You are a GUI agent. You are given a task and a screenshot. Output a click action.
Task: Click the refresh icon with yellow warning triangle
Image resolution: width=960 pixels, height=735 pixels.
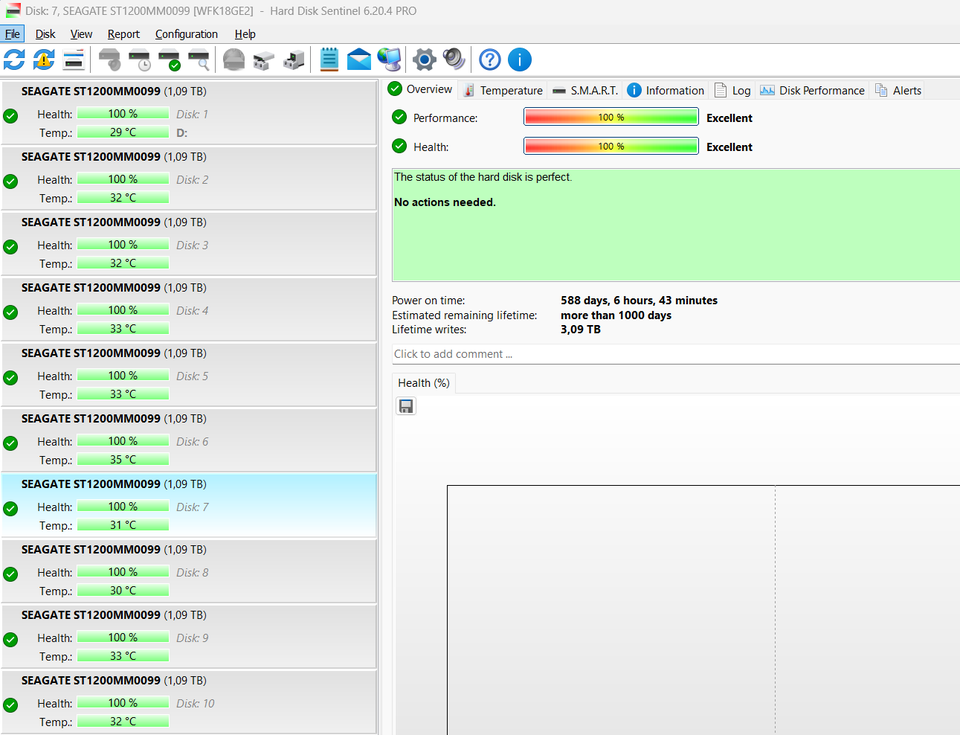(x=43, y=60)
